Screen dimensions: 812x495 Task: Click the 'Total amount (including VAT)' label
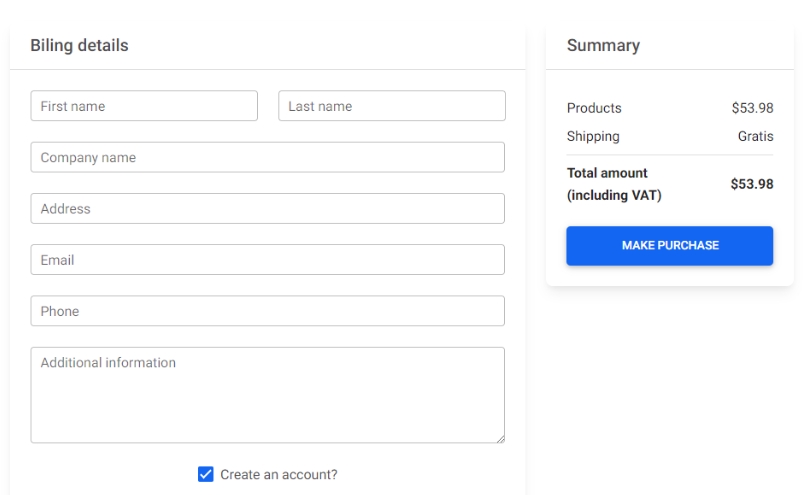tap(613, 184)
